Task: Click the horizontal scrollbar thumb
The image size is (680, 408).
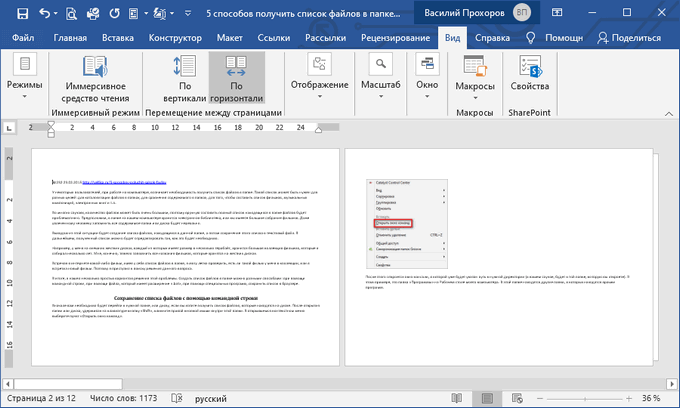Action: [x=68, y=384]
